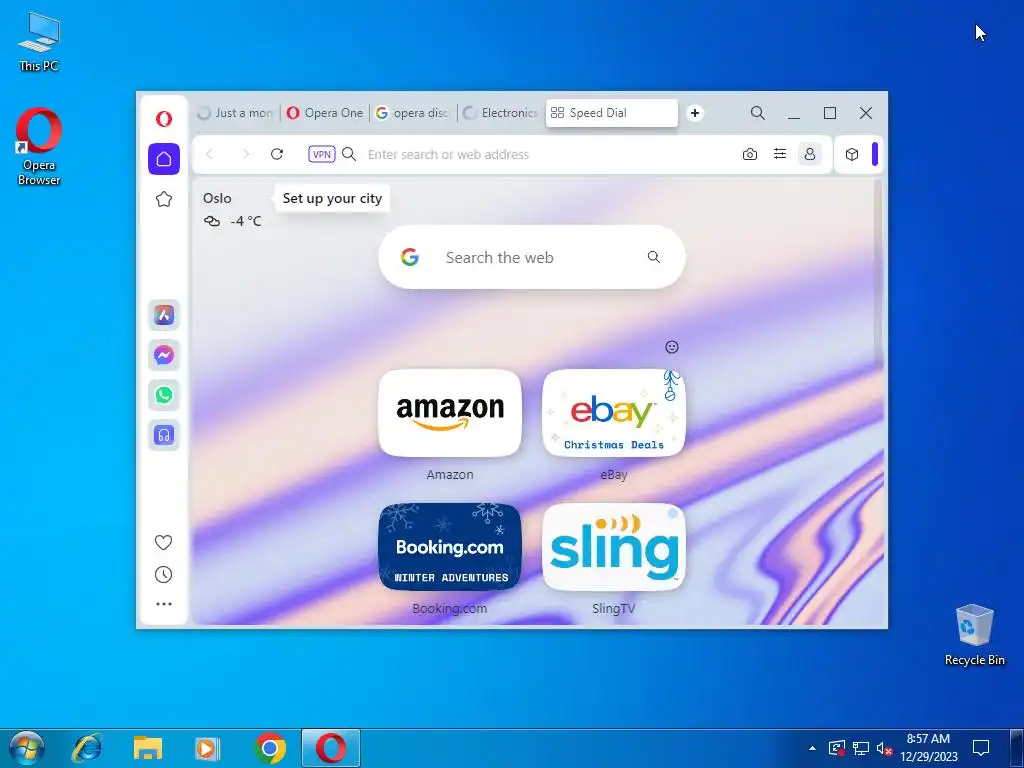Open Messenger in the sidebar

164,355
